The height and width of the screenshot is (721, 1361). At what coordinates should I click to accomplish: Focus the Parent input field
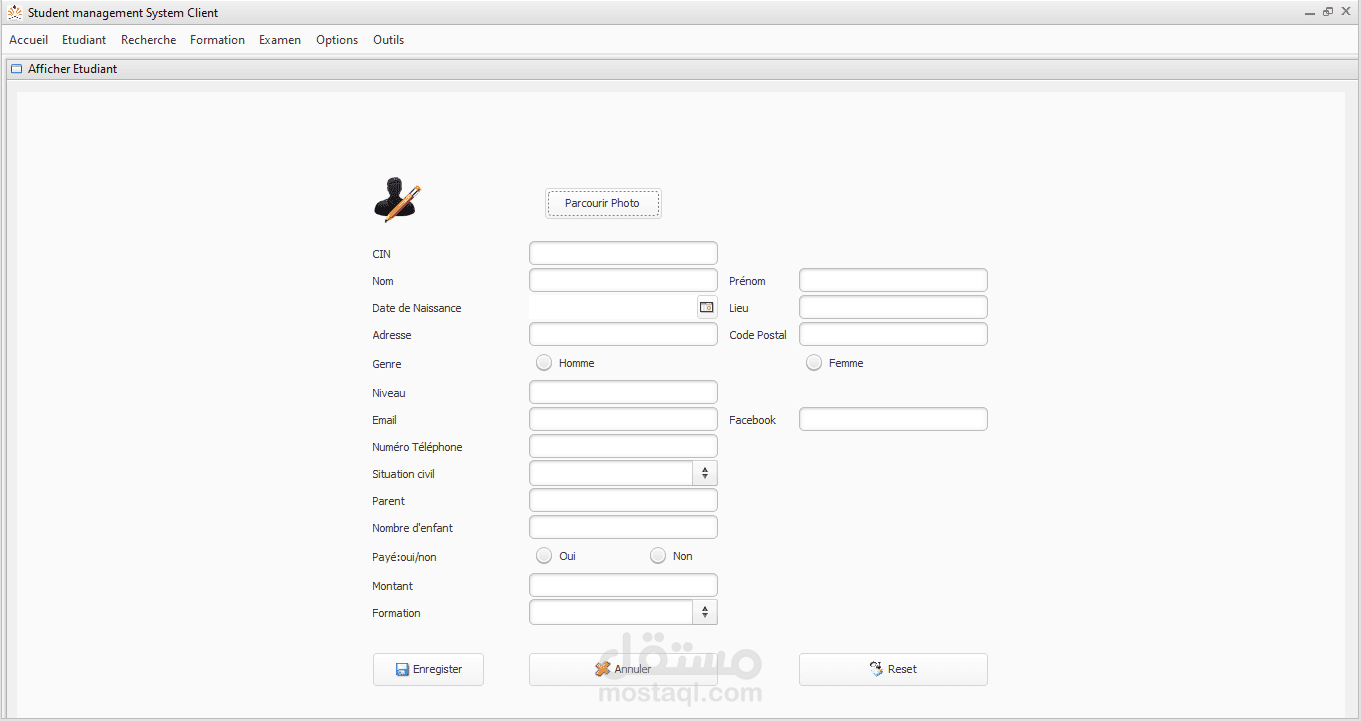(x=623, y=500)
